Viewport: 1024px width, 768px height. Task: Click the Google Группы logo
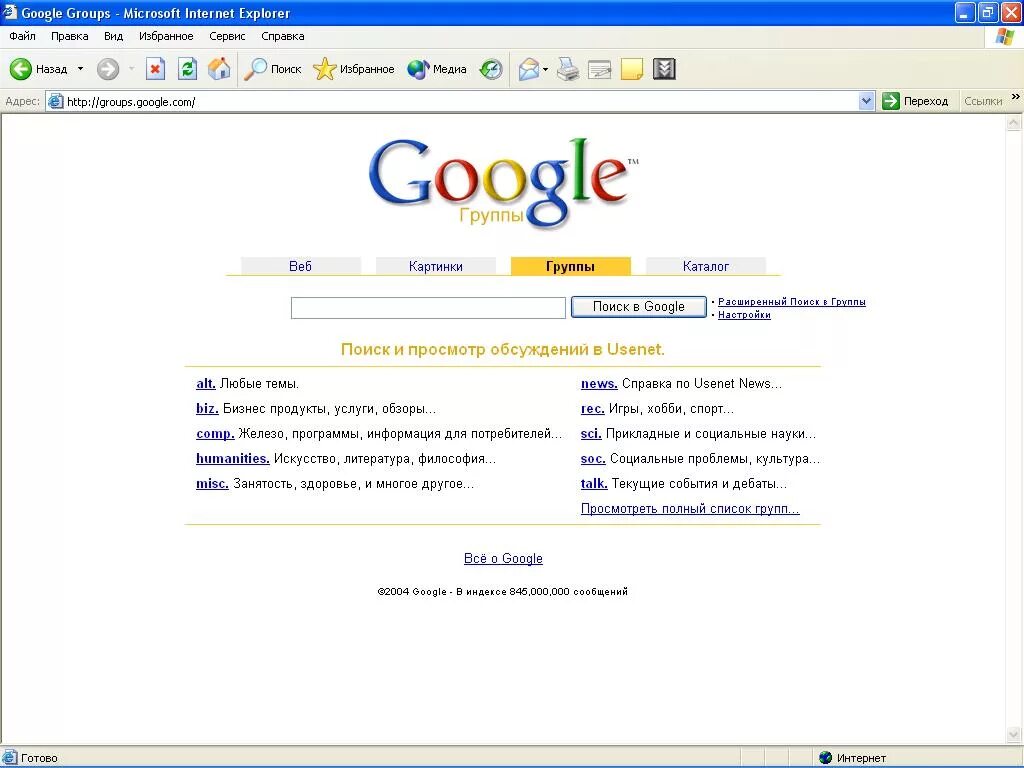[x=503, y=184]
